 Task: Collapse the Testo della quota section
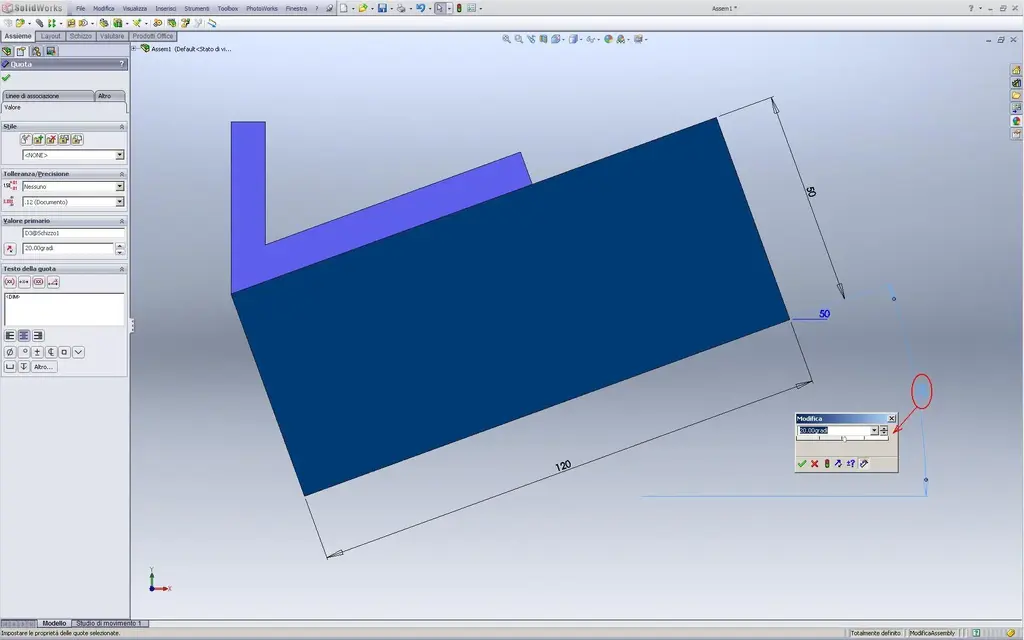[121, 269]
